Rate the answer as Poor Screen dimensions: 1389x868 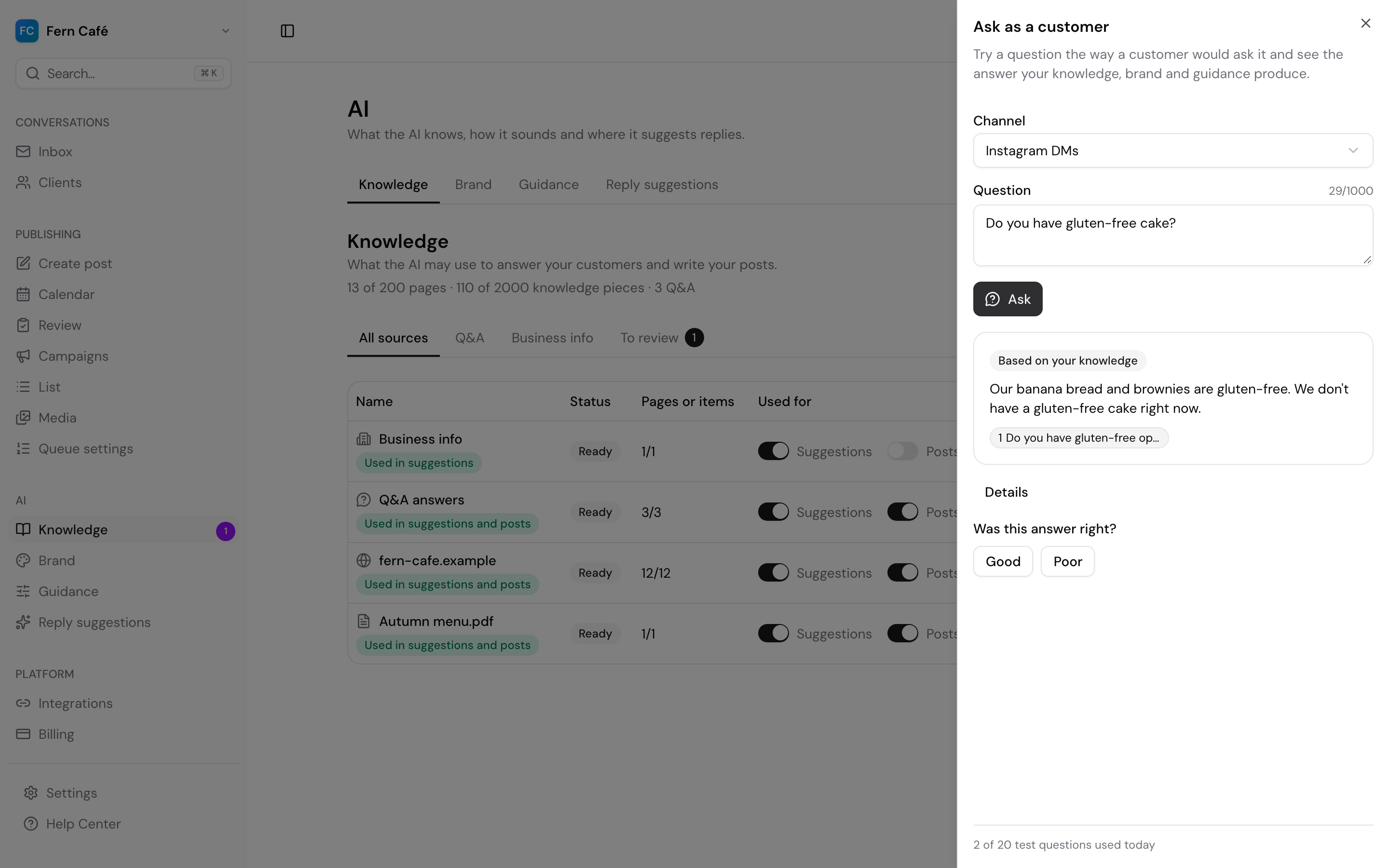coord(1068,561)
